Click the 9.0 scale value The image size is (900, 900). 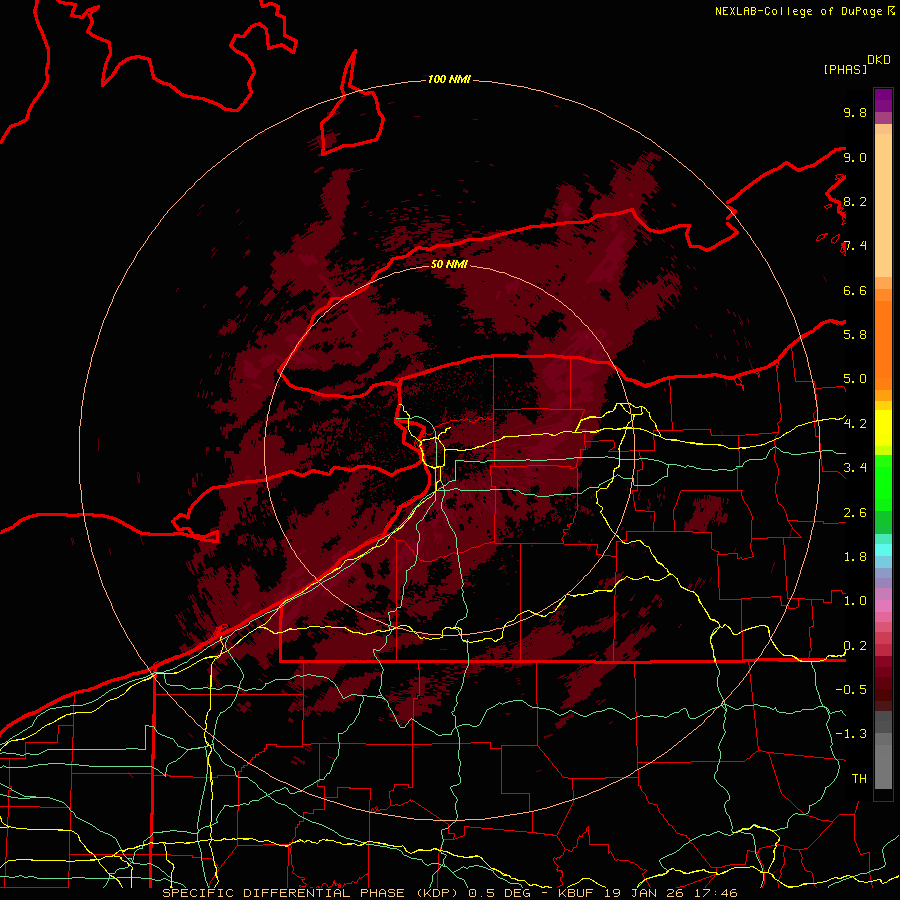(x=855, y=157)
